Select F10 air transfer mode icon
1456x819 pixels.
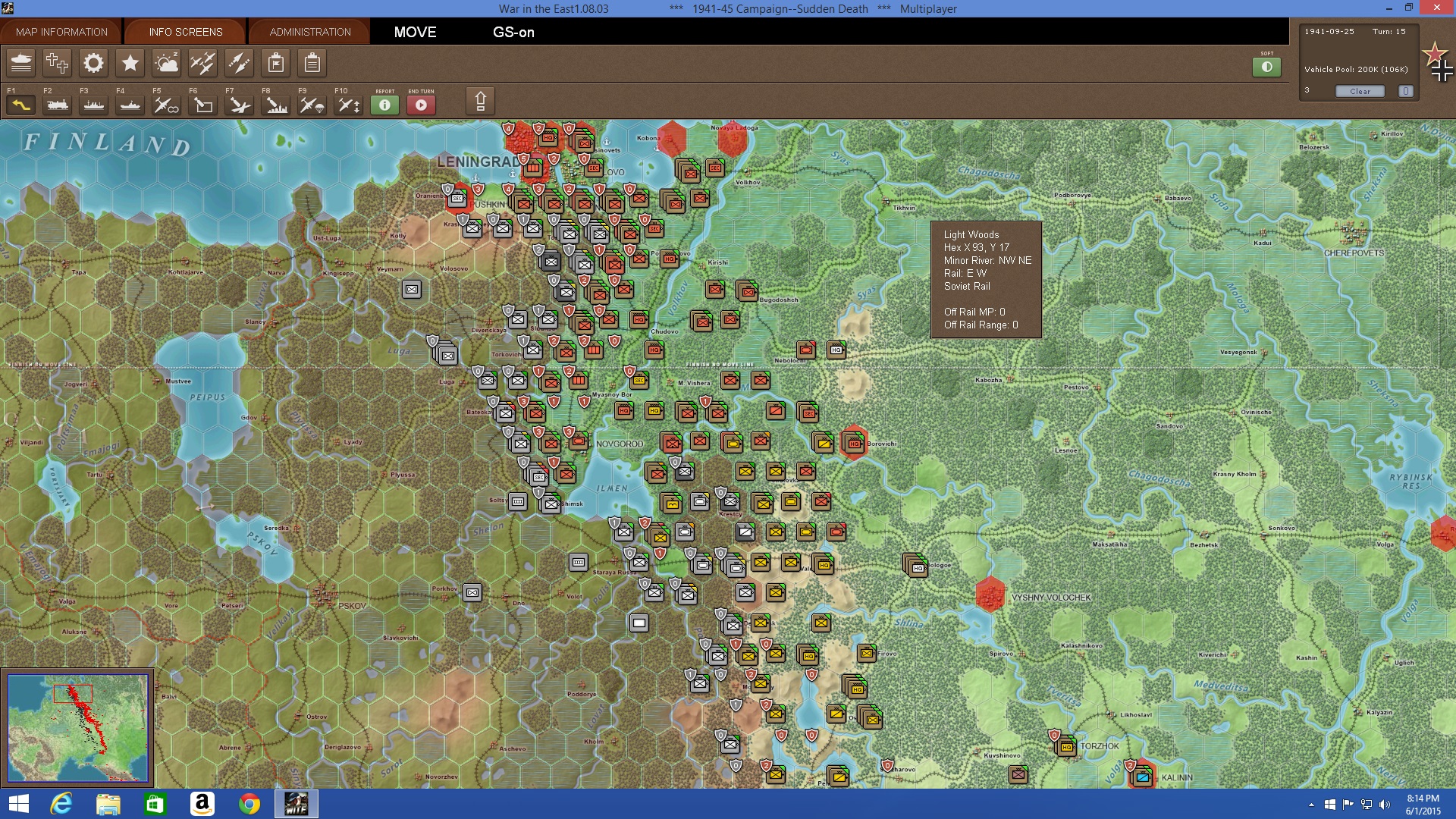pyautogui.click(x=349, y=105)
